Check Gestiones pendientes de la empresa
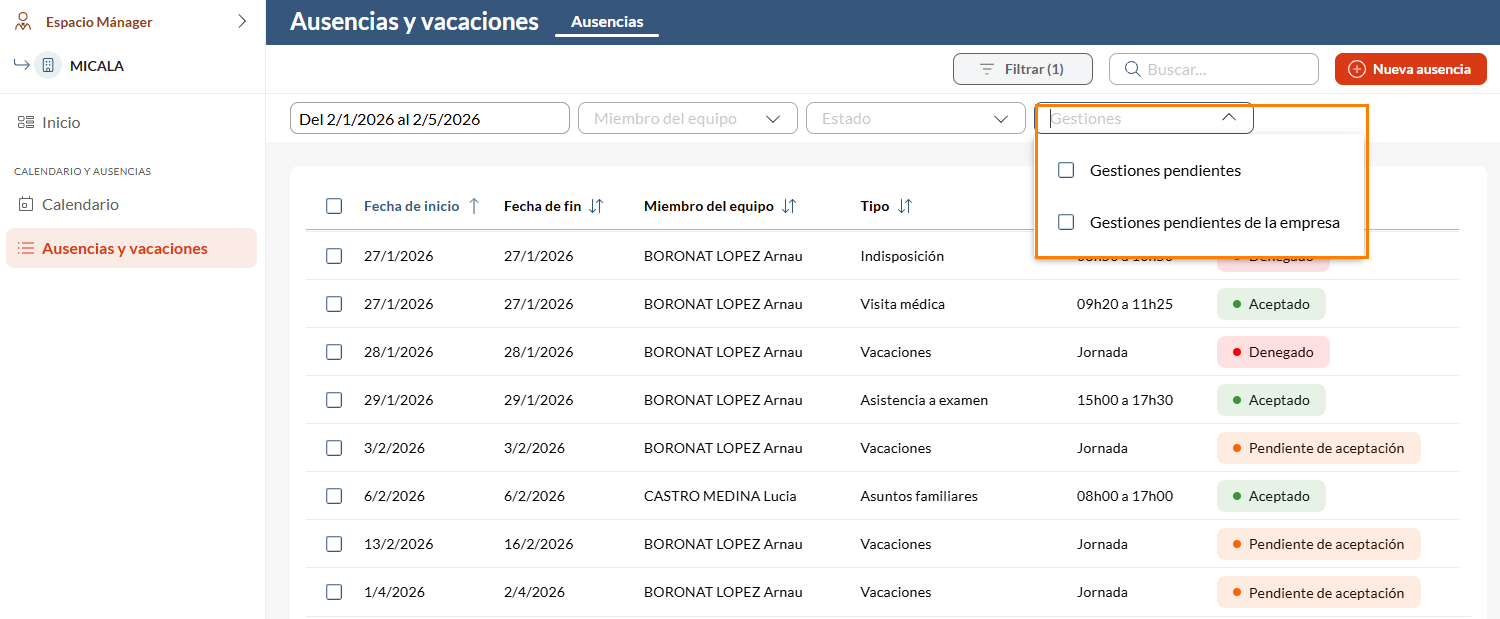Viewport: 1500px width, 619px height. click(x=1066, y=222)
